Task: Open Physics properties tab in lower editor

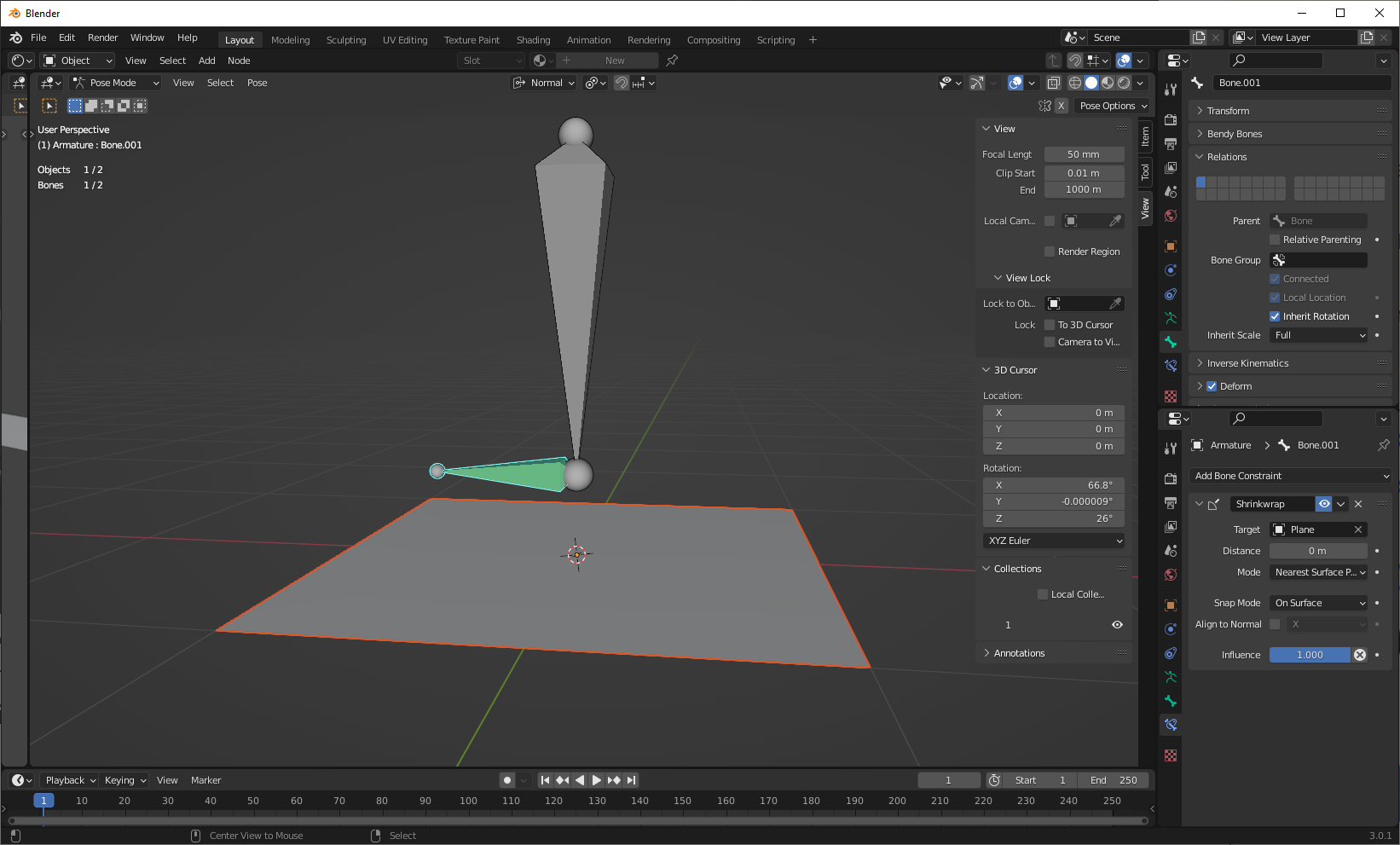Action: pos(1171,629)
